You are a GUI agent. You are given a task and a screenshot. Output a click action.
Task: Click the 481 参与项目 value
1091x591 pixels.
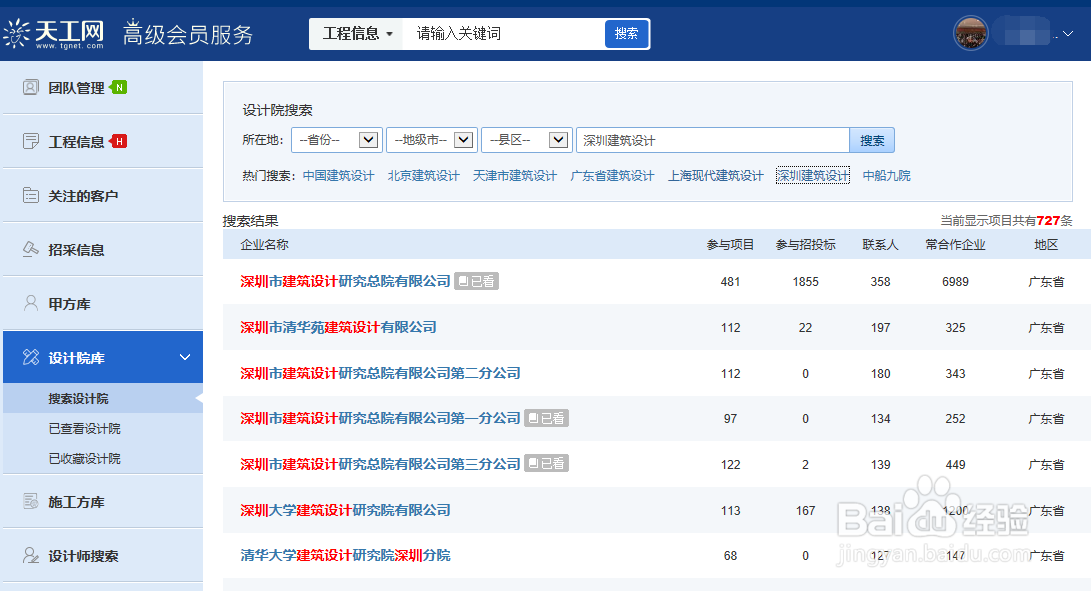pyautogui.click(x=730, y=282)
